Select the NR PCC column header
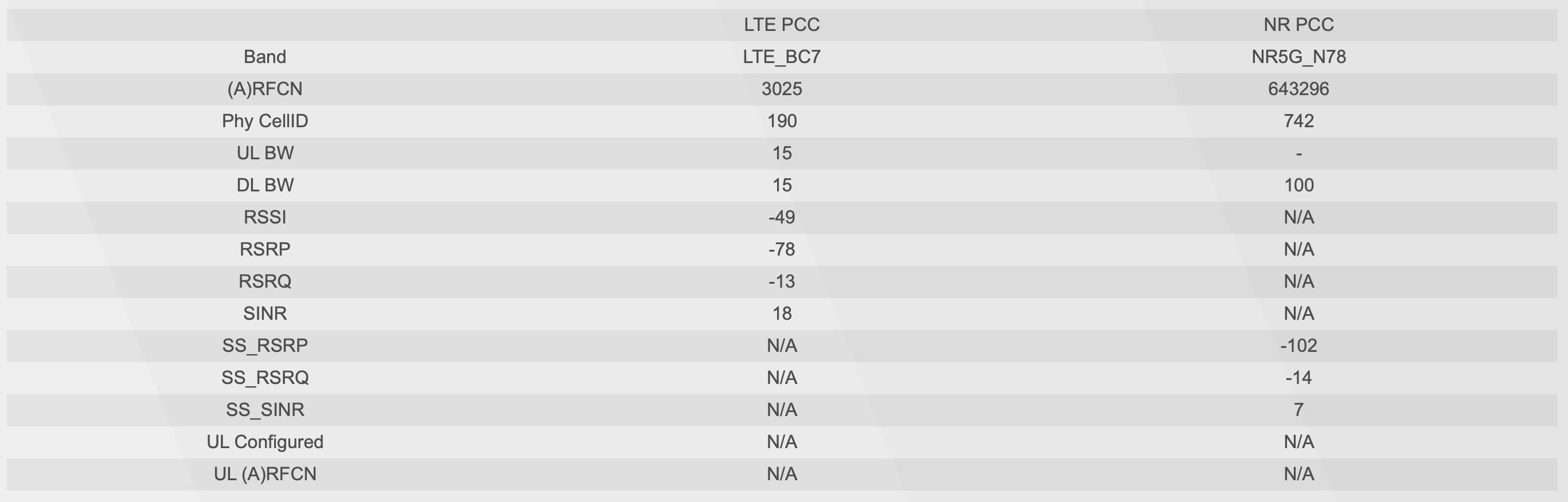This screenshot has width=1568, height=502. pyautogui.click(x=1298, y=25)
